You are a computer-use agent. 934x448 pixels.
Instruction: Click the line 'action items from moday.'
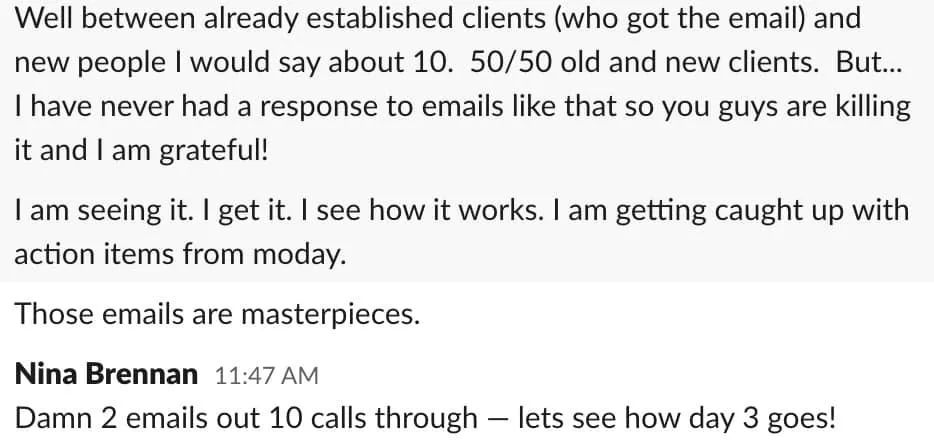point(180,255)
